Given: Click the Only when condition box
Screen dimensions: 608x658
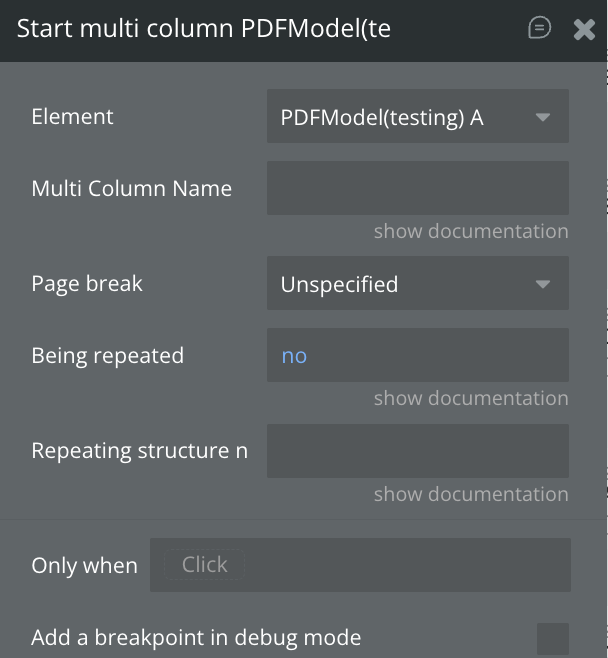Looking at the screenshot, I should [x=360, y=565].
